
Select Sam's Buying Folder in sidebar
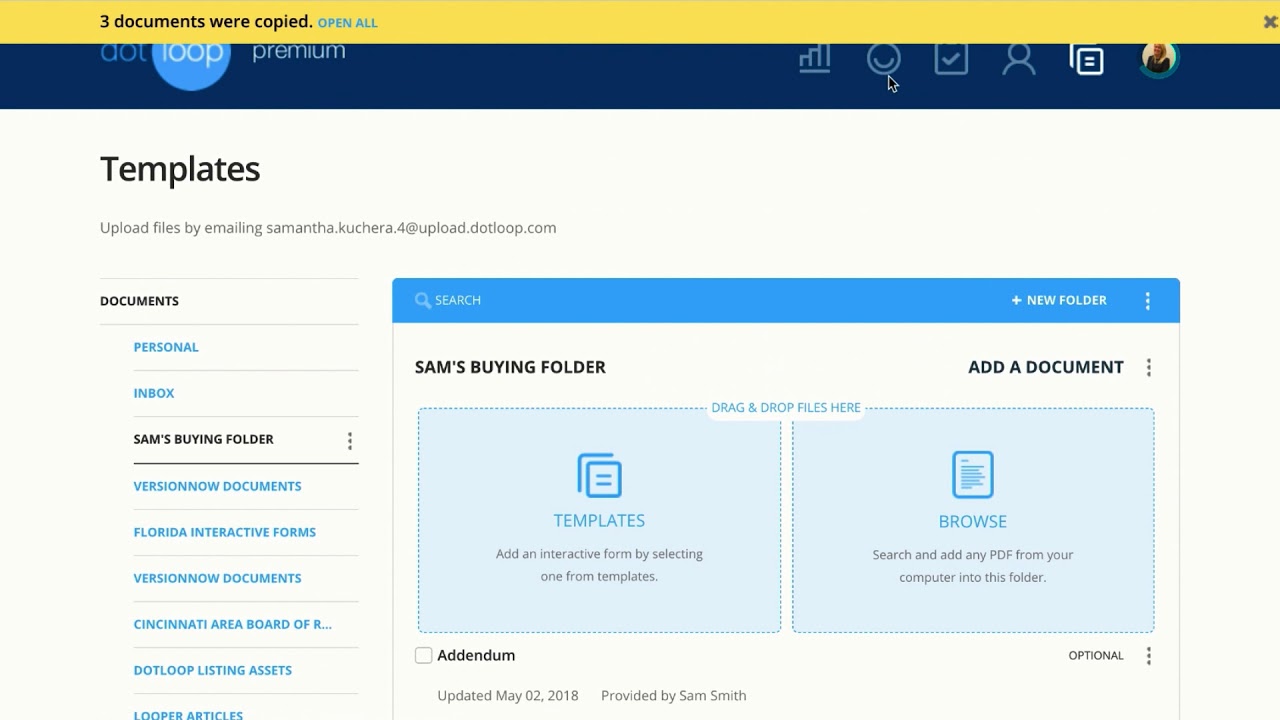pyautogui.click(x=204, y=439)
